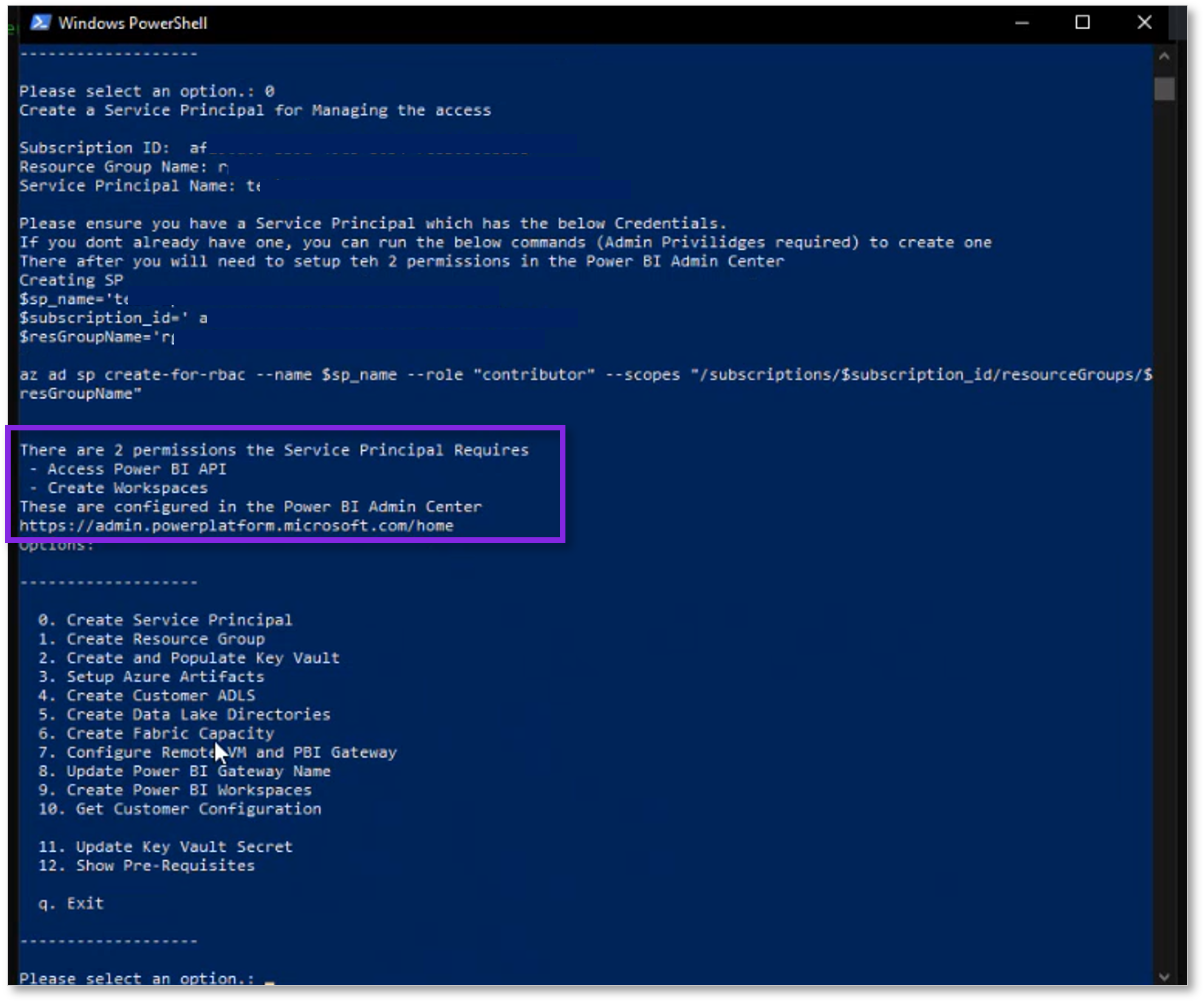Click 'Please select an option.: 0' line
Viewport: 1204px width, 1002px height.
click(147, 91)
